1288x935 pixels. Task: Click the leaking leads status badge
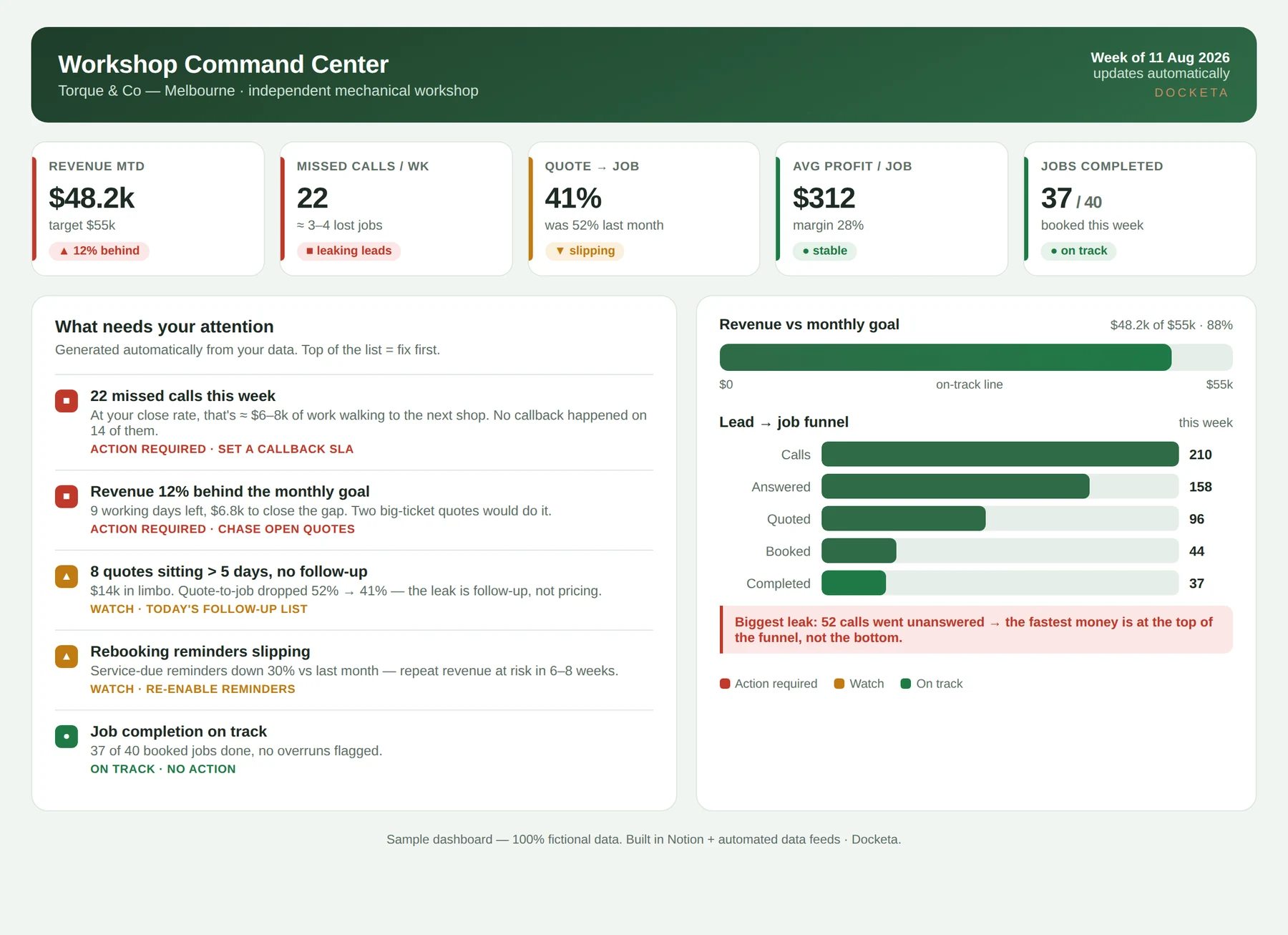click(x=348, y=251)
